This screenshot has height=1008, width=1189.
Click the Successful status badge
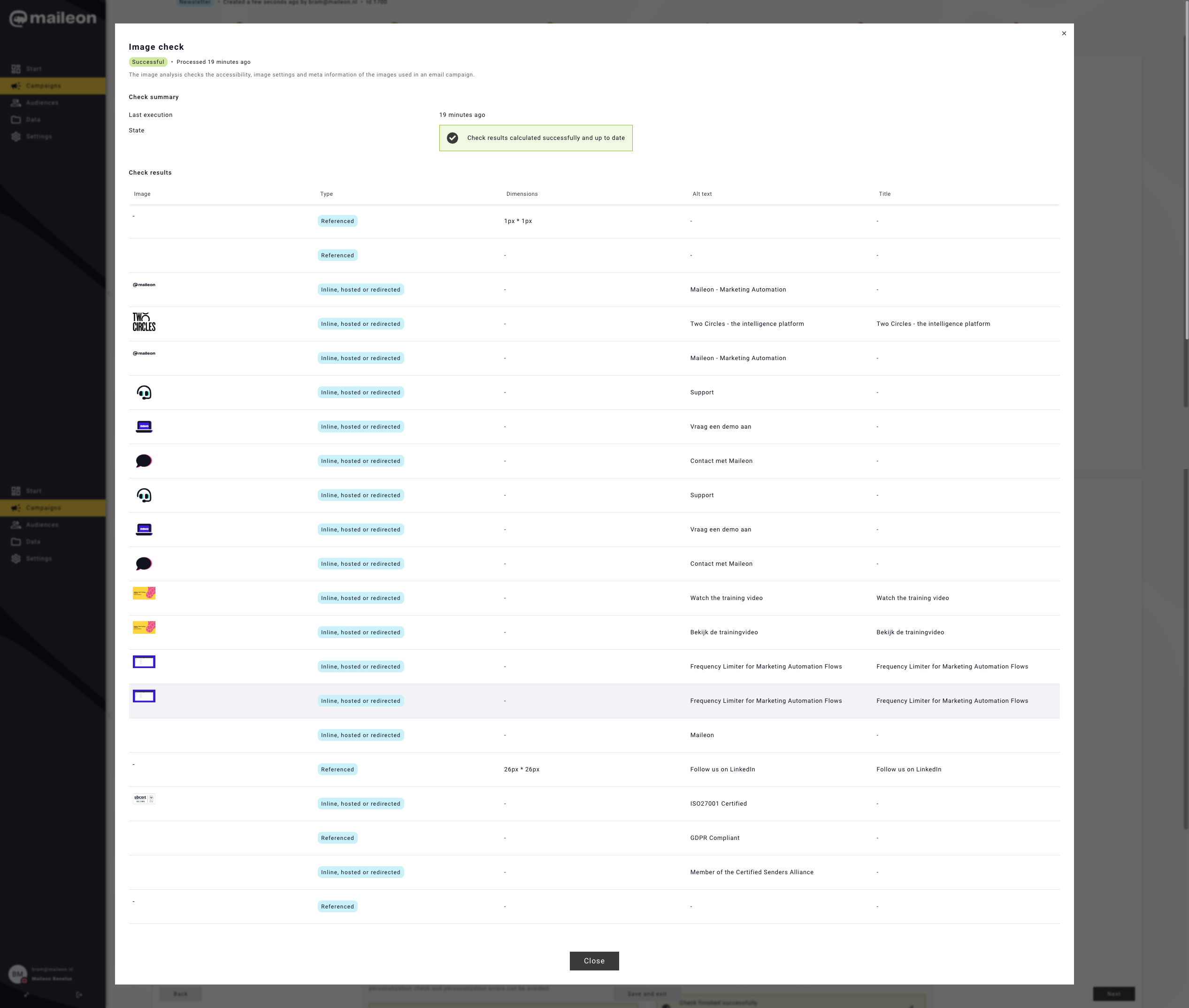(x=148, y=62)
